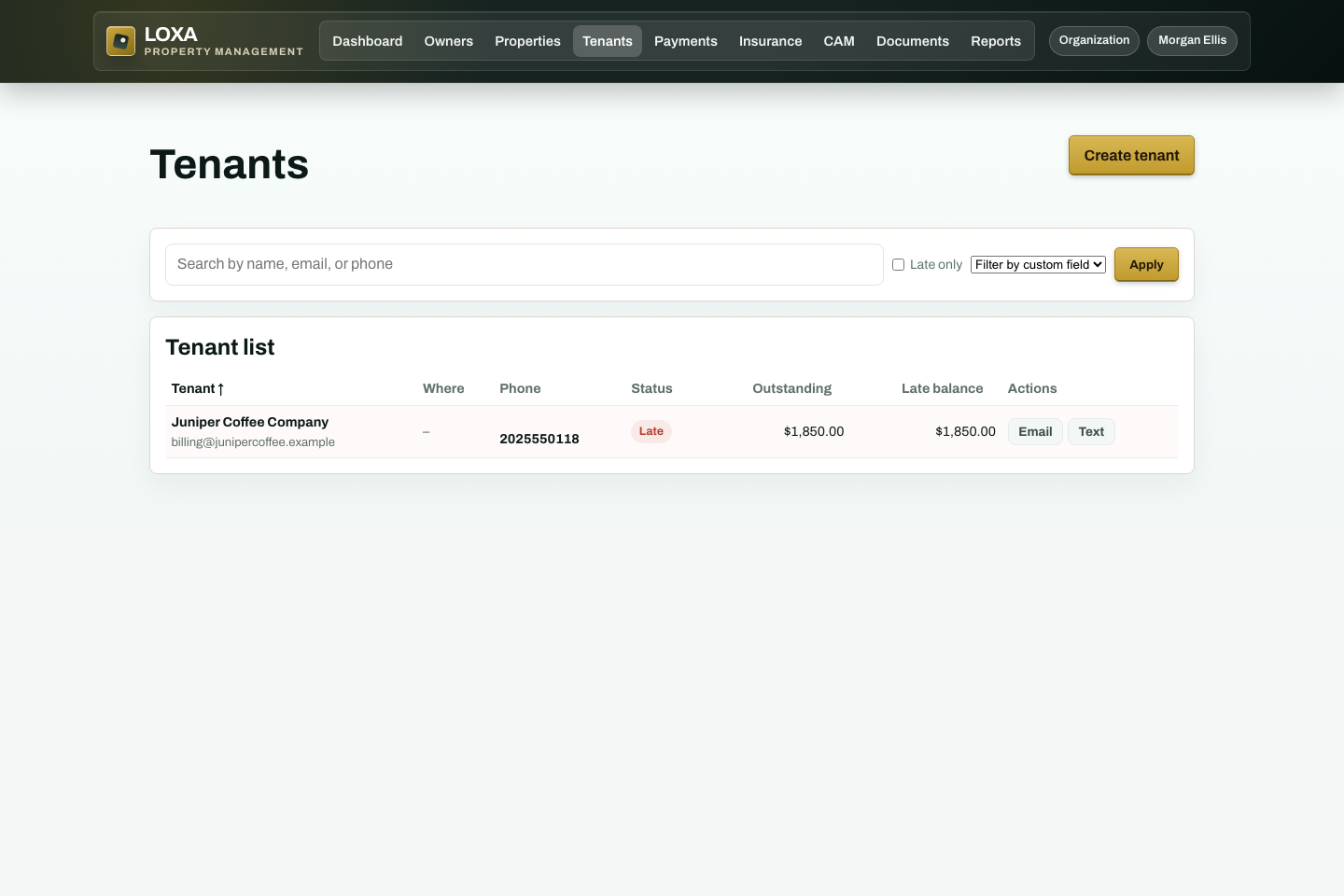Go to Owners section

click(449, 41)
